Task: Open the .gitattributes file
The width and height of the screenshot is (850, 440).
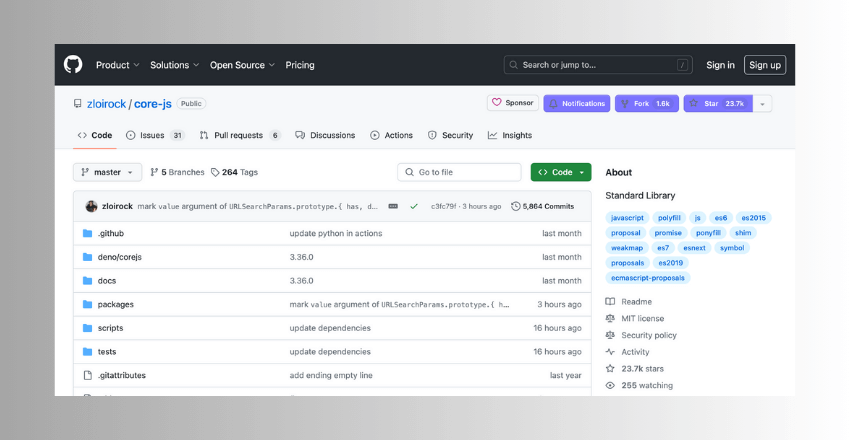Action: tap(121, 376)
